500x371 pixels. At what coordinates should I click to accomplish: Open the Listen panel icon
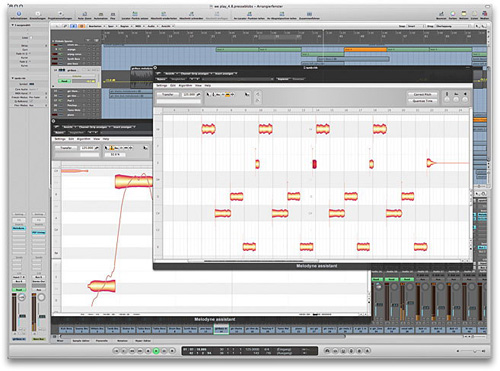(474, 14)
